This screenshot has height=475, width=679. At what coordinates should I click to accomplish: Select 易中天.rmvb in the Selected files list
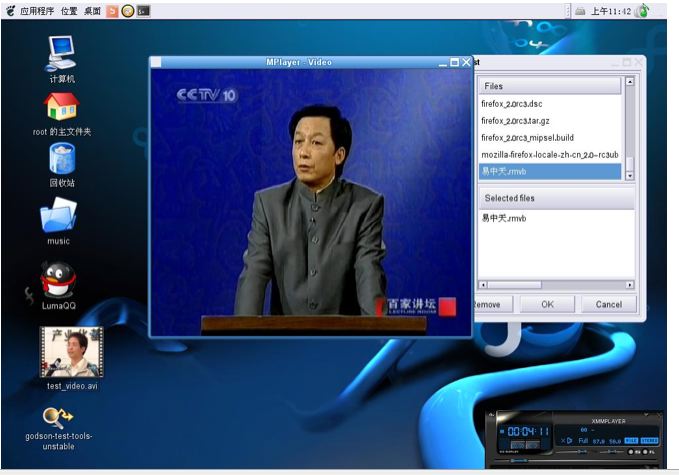tap(503, 218)
